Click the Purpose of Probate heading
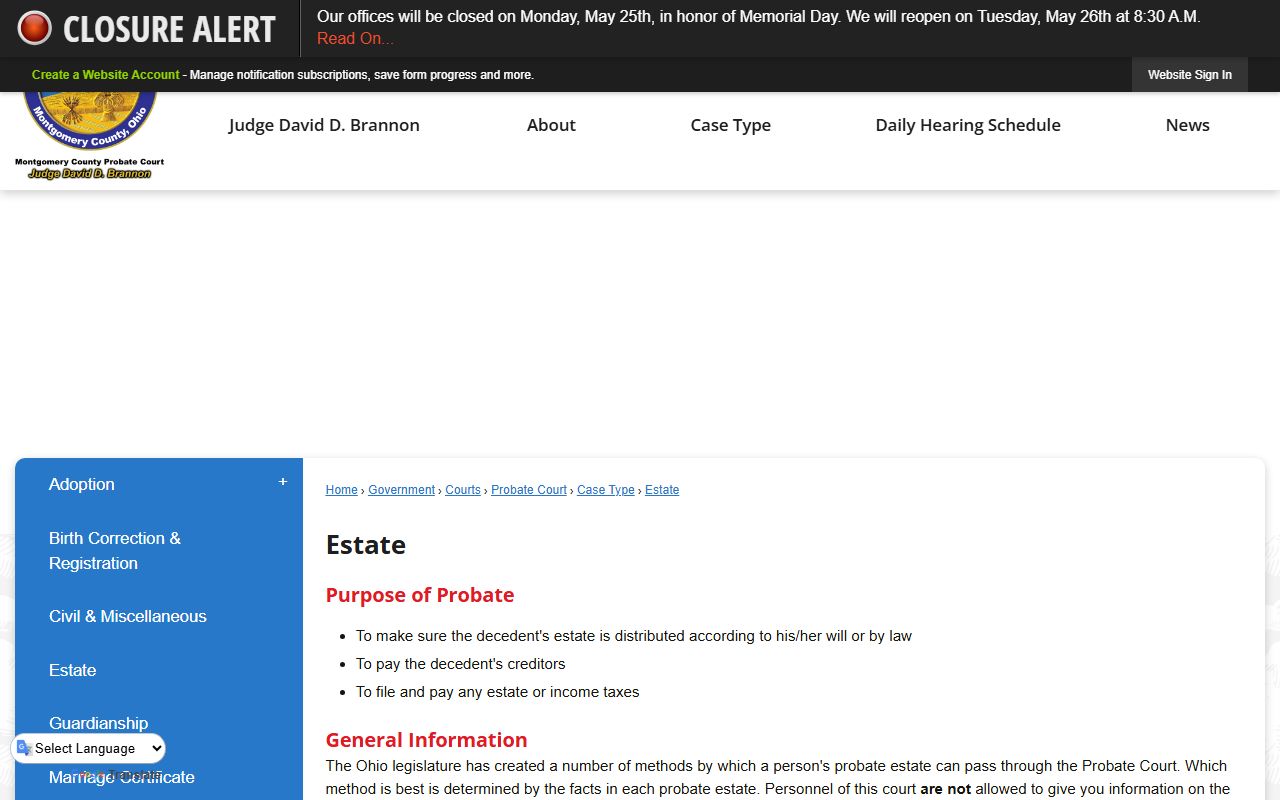 (x=420, y=595)
